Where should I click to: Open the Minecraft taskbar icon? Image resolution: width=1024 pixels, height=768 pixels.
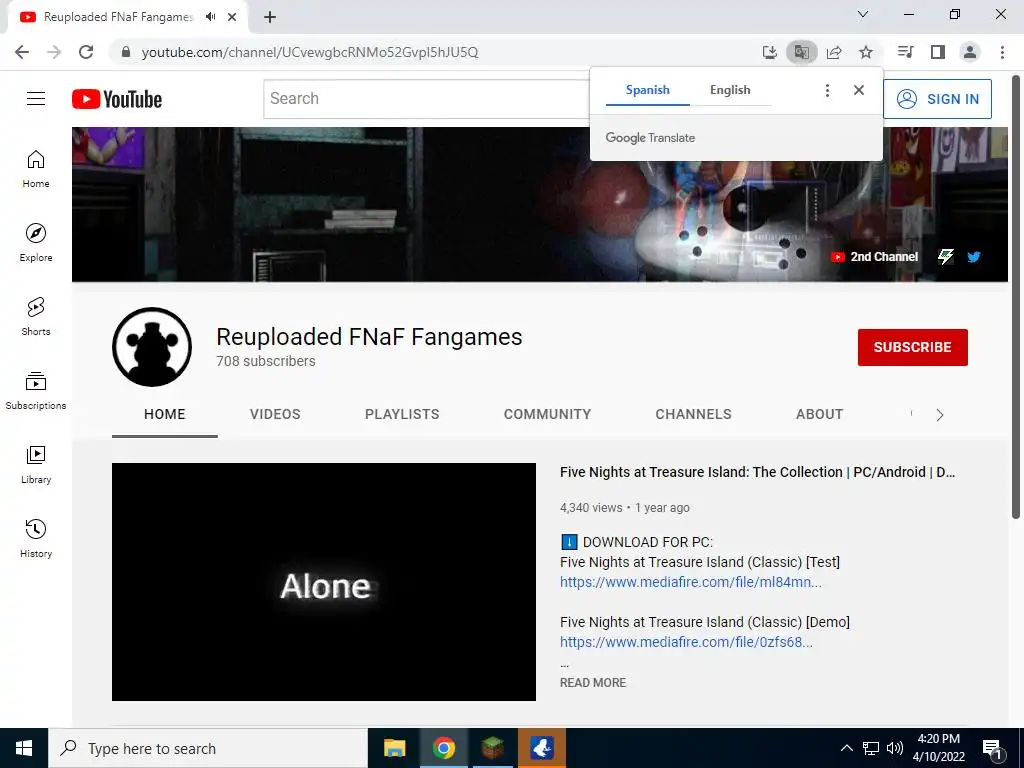click(x=492, y=748)
